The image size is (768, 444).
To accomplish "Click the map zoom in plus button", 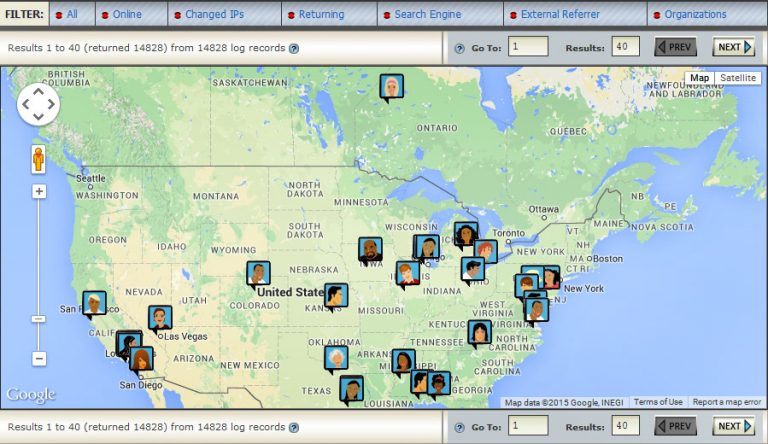I will pyautogui.click(x=39, y=191).
